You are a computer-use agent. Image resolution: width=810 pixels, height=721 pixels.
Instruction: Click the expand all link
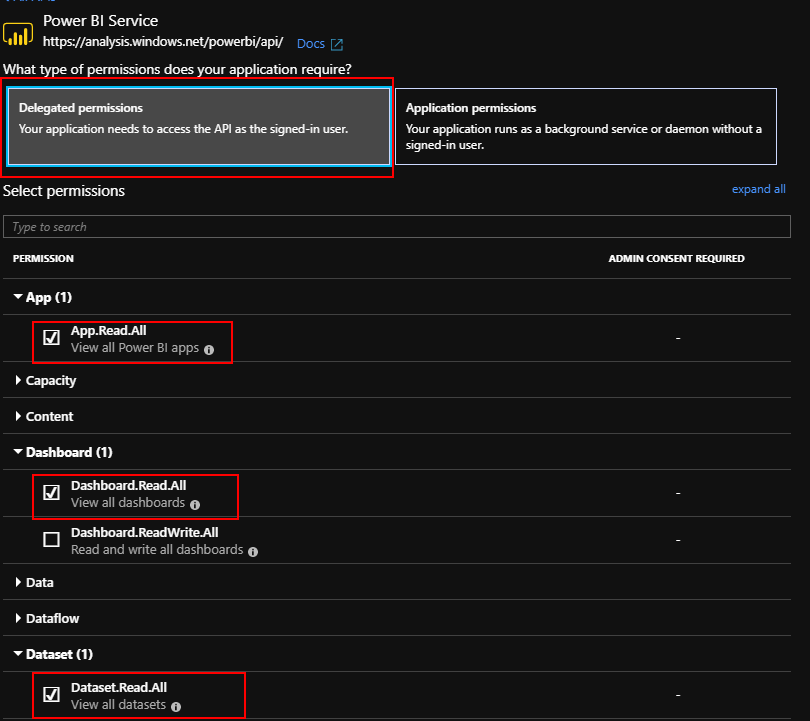[758, 189]
